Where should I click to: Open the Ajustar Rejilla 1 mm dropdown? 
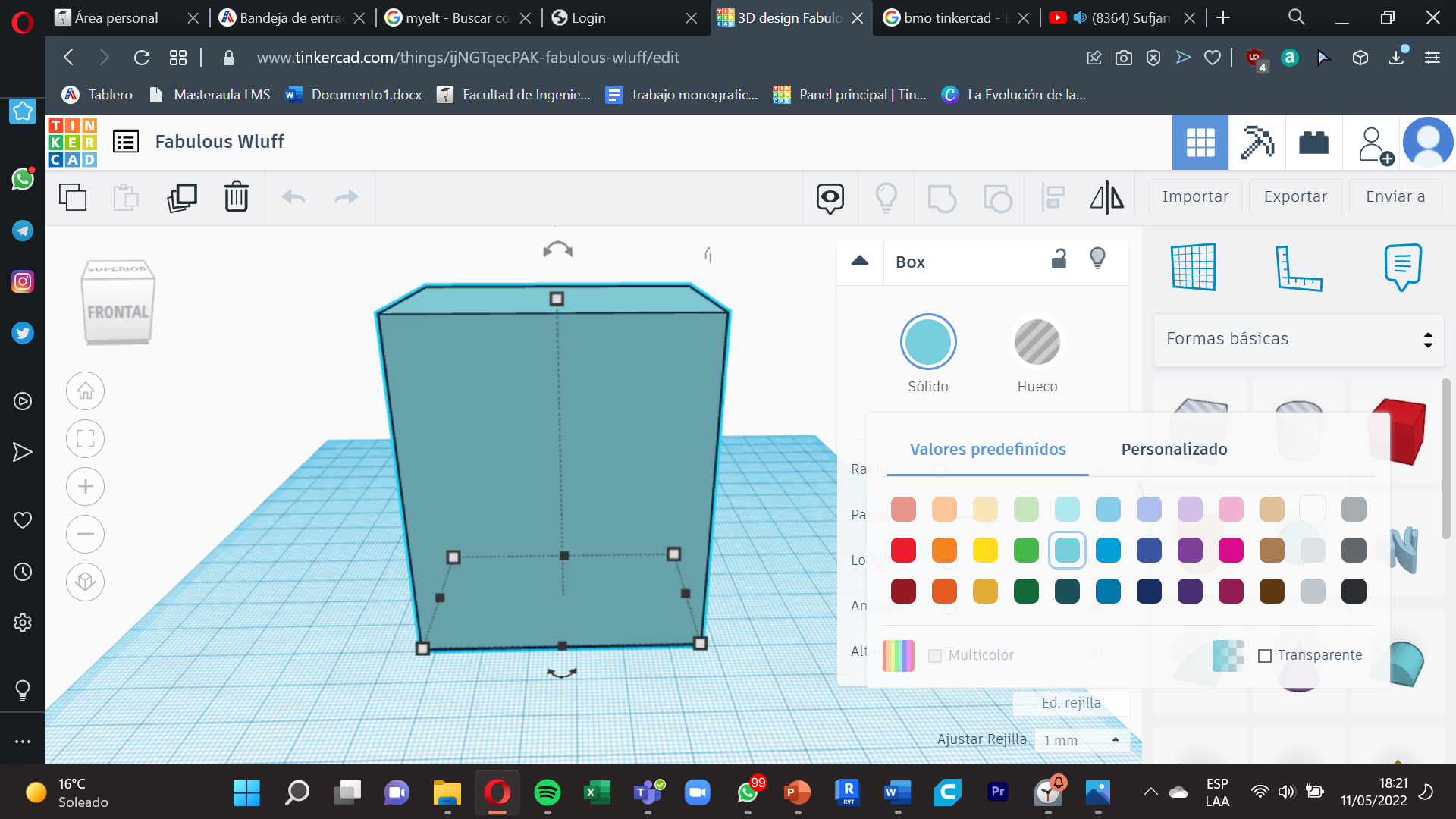coord(1082,740)
